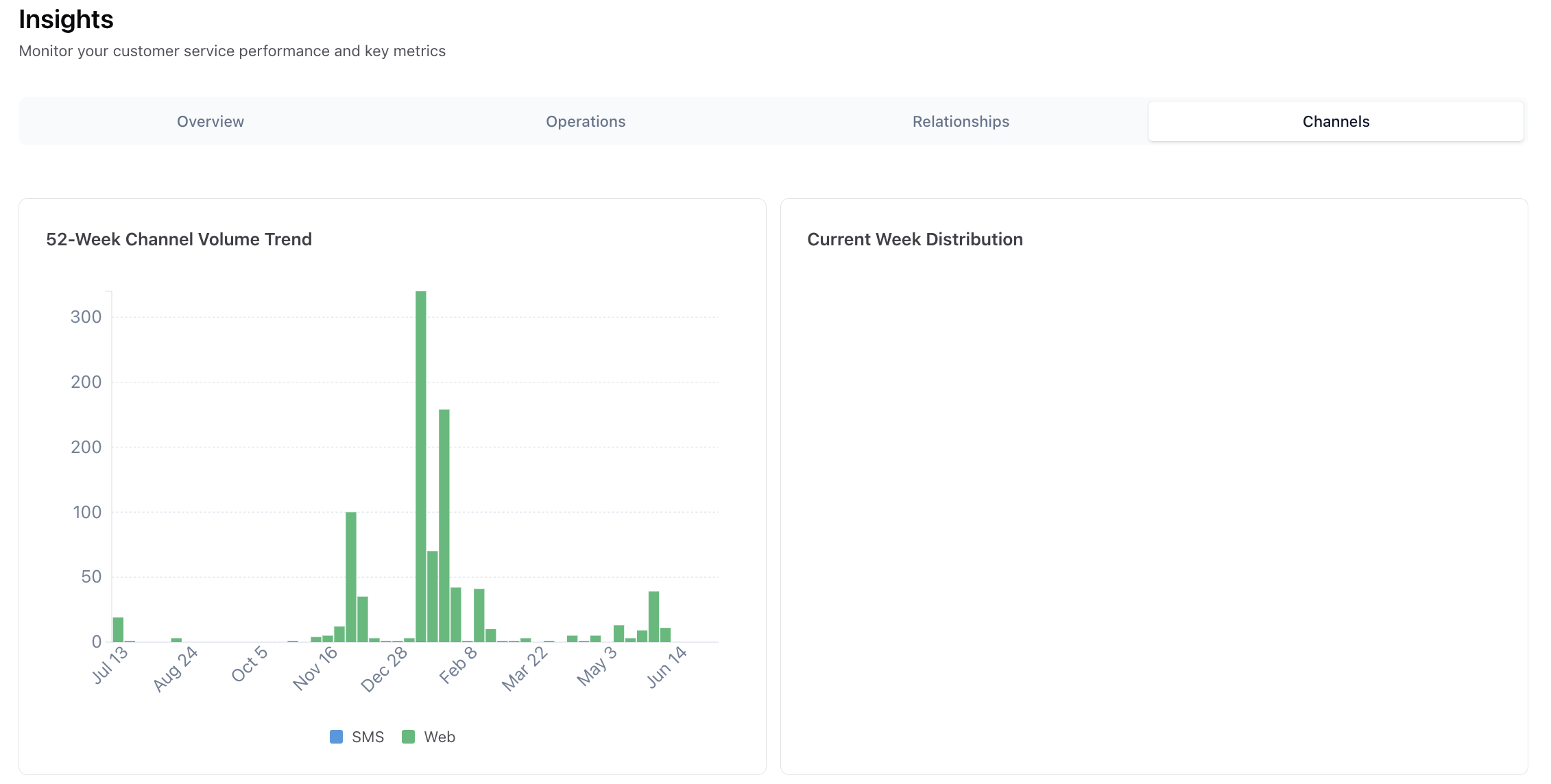Toggle the SMS series via its legend label
The image size is (1551, 784).
[x=368, y=737]
